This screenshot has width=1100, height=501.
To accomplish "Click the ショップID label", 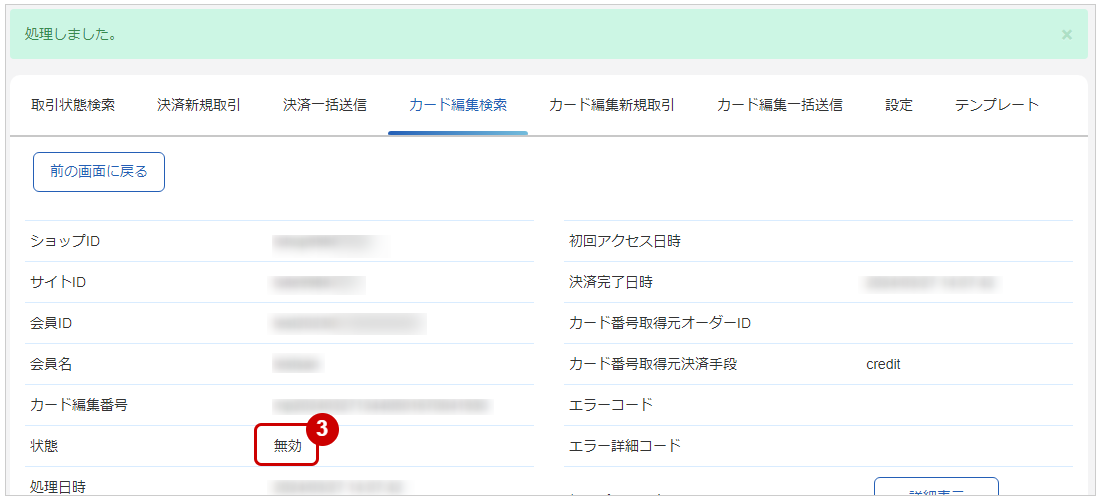I will (x=65, y=241).
